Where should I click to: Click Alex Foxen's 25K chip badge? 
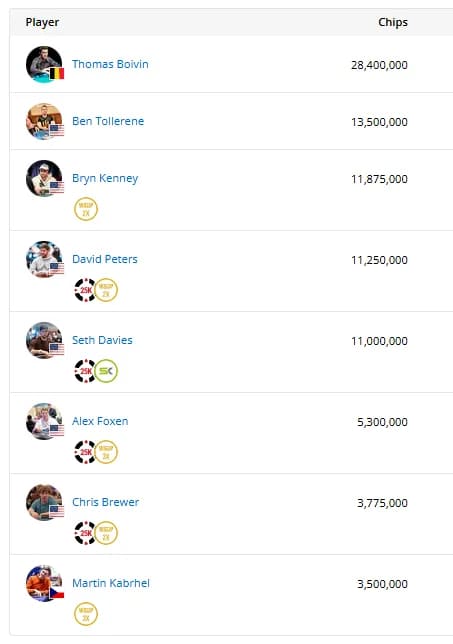pos(85,452)
